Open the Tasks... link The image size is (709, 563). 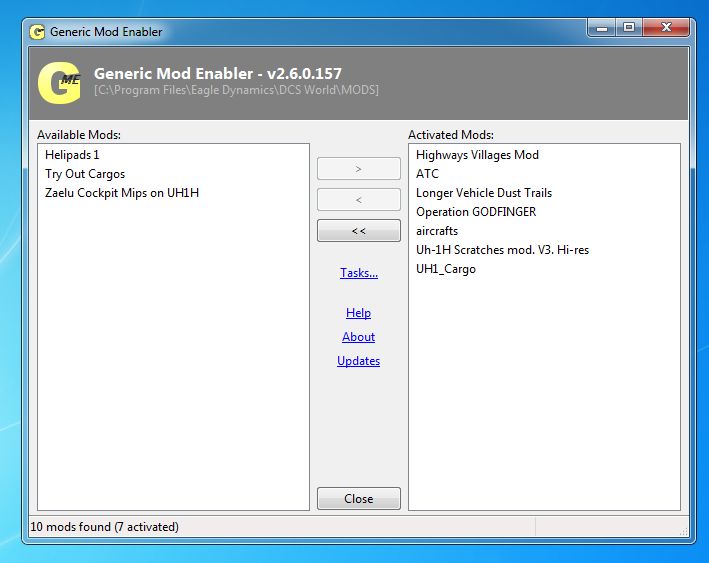pos(359,273)
